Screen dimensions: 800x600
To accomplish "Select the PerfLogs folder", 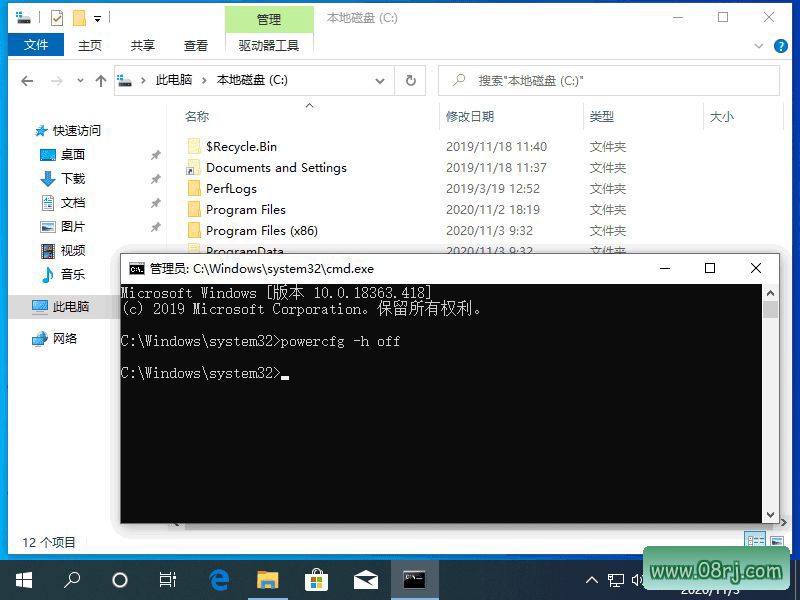I will 231,188.
